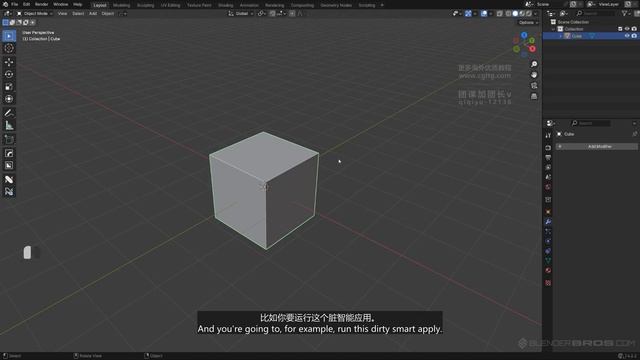Switch to solid shading
The height and width of the screenshot is (360, 640).
(x=515, y=13)
